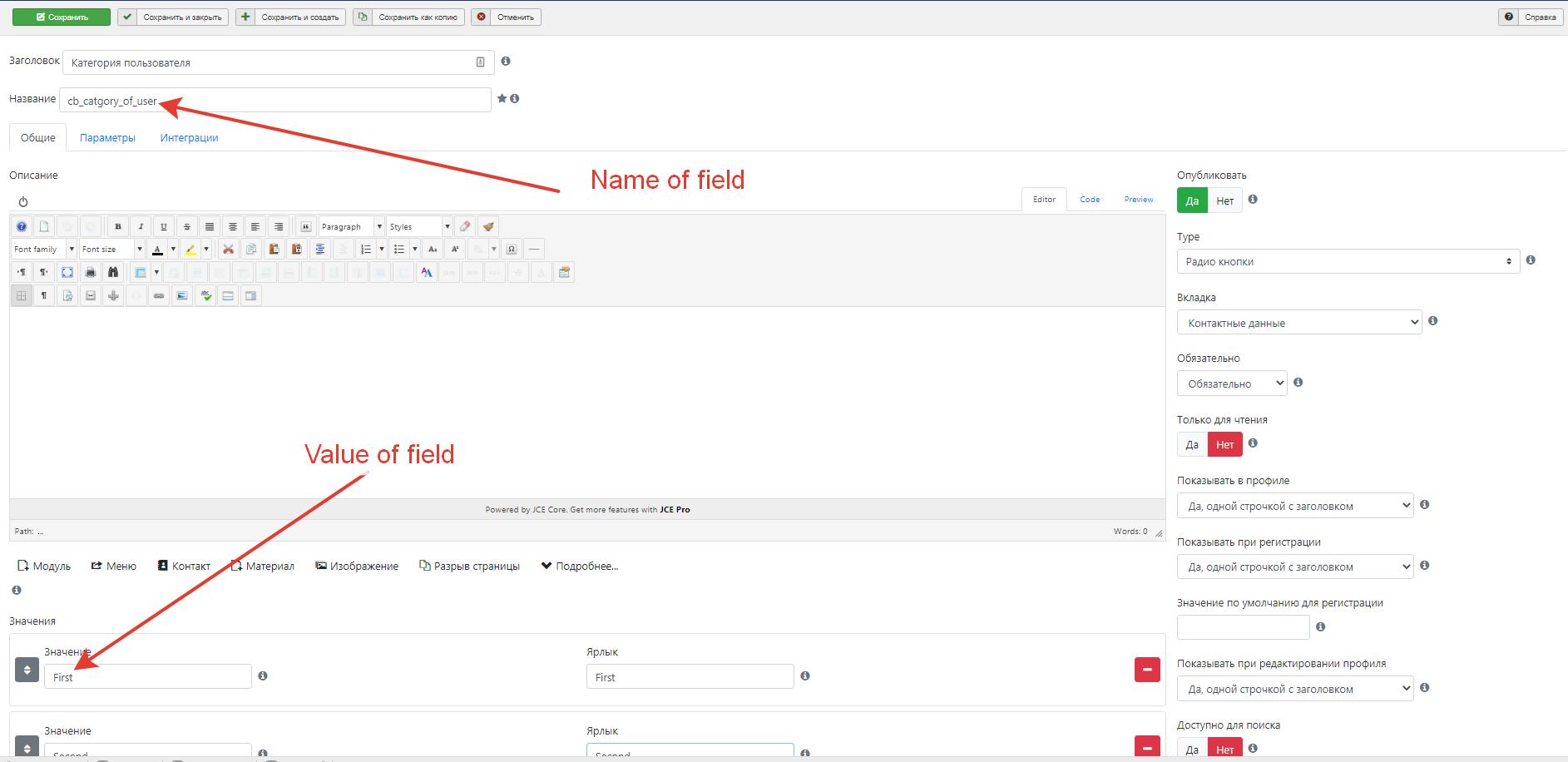The image size is (1568, 762).
Task: Expand the Вкладка dropdown Контактные данные
Action: pos(1298,323)
